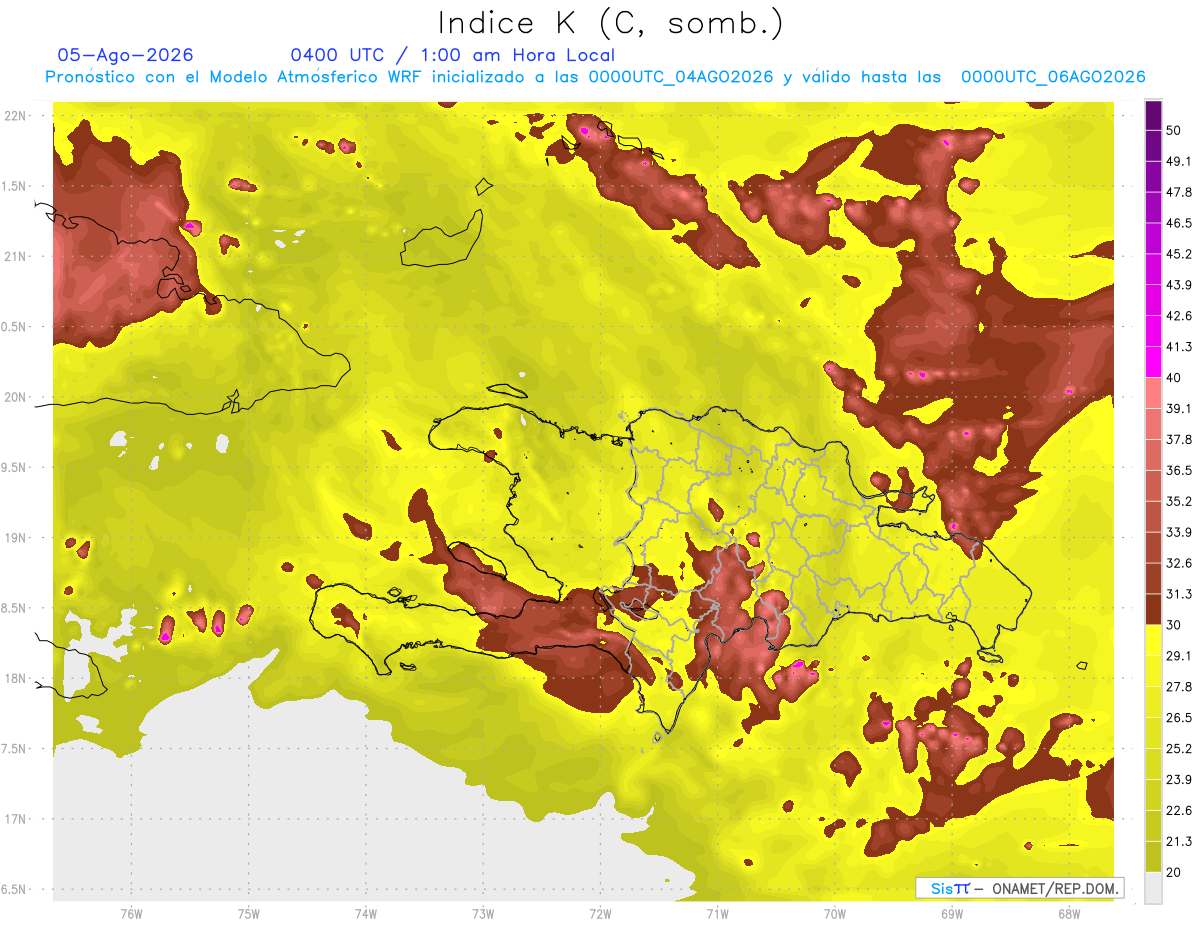Click the dark purple swatch above 50
Screen dimensions: 1200x927
click(x=1154, y=115)
